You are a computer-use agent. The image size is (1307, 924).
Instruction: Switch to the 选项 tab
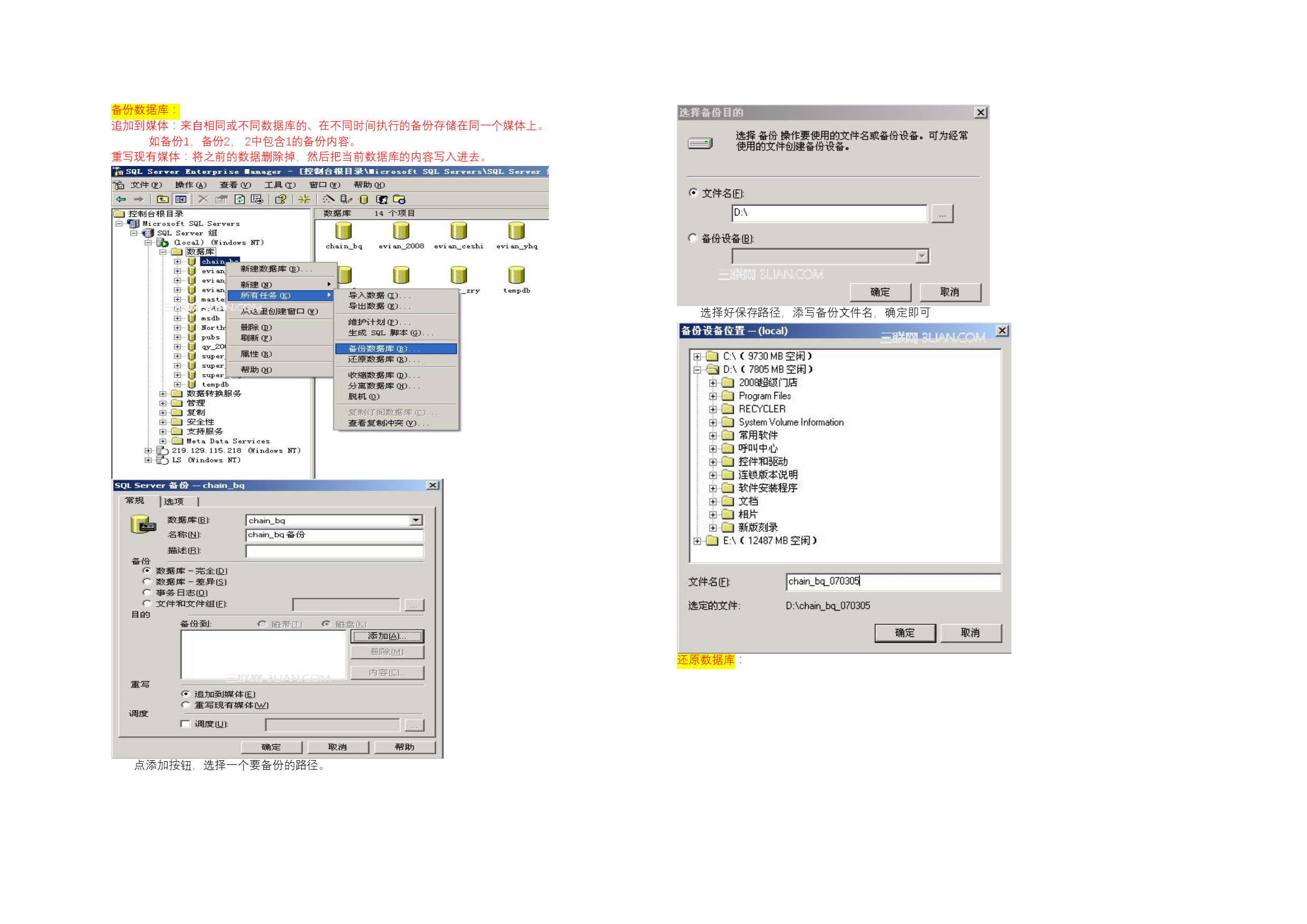point(174,502)
